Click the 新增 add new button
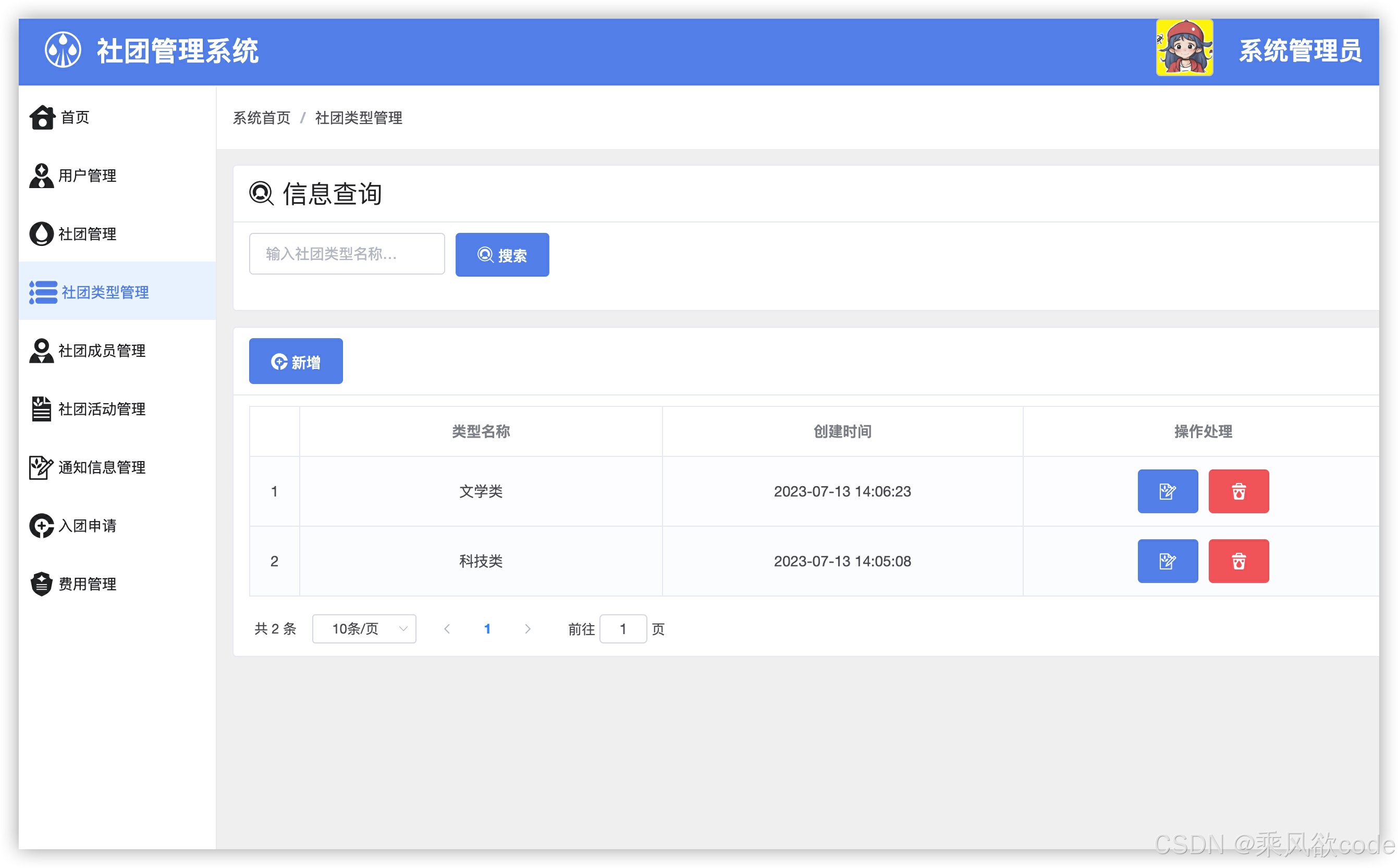 295,361
